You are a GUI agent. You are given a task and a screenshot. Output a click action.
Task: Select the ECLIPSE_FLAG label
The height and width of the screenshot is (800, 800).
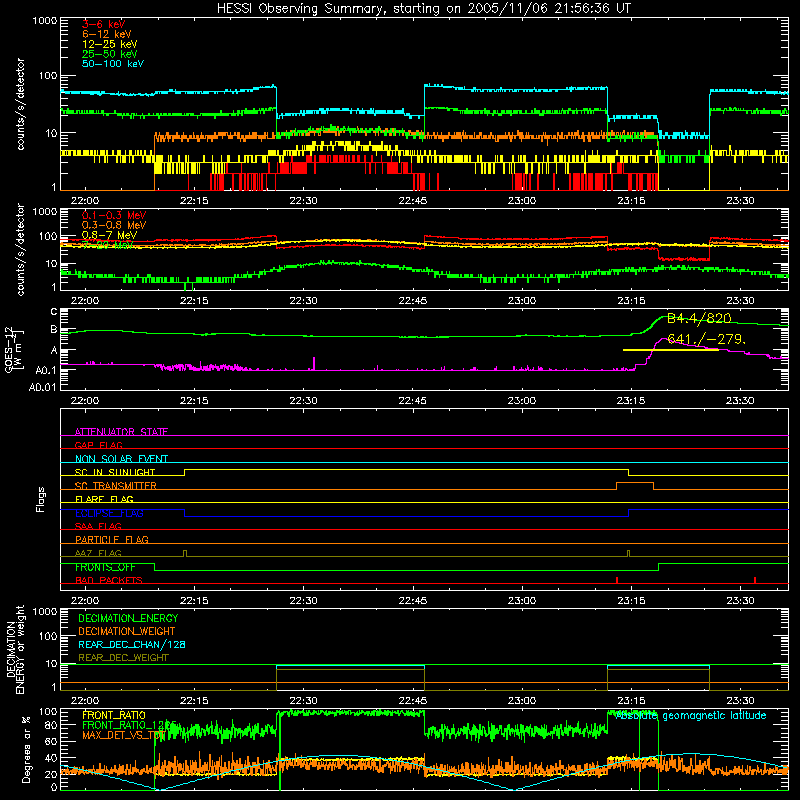click(x=109, y=513)
